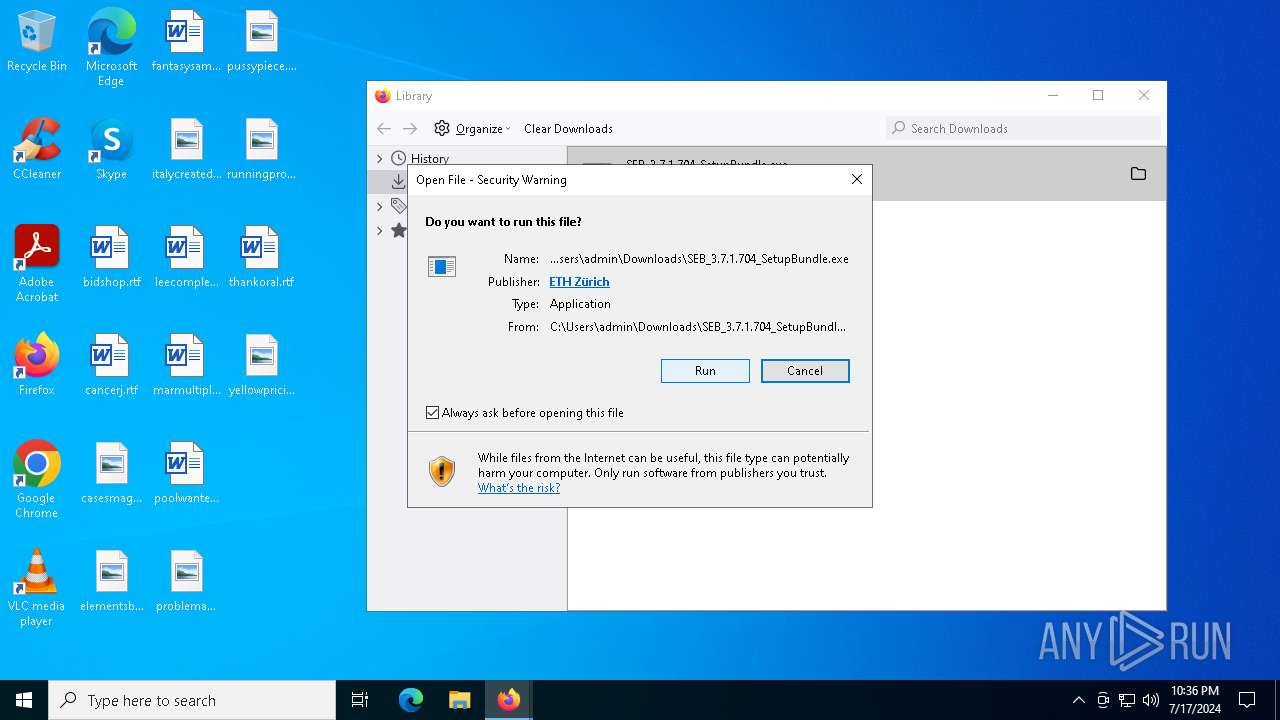Click Clear Downloads in Library
Image resolution: width=1280 pixels, height=720 pixels.
568,129
